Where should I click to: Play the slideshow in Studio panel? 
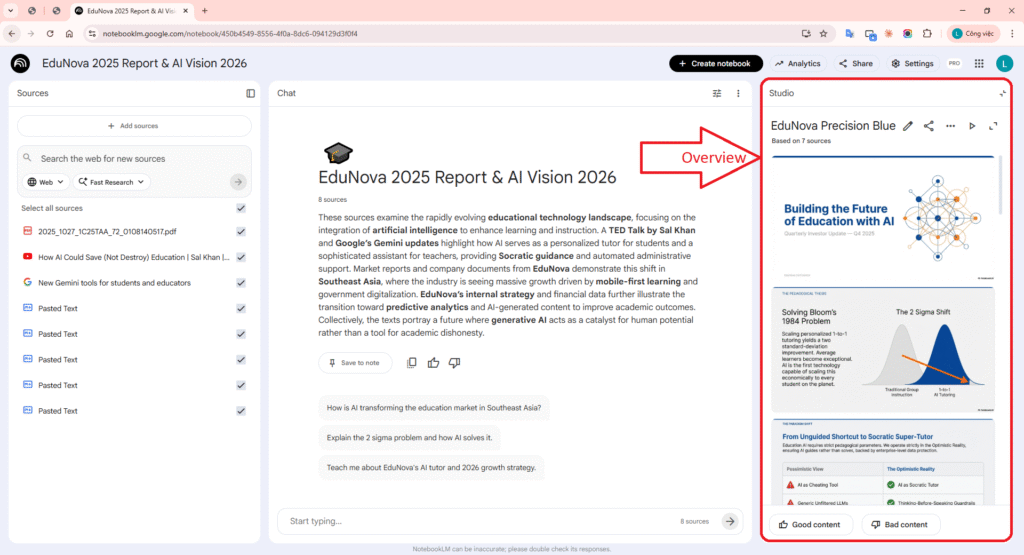pyautogui.click(x=972, y=126)
